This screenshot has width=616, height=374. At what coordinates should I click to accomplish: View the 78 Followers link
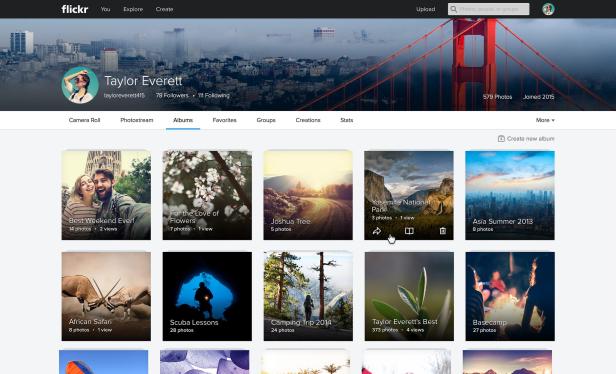(172, 95)
